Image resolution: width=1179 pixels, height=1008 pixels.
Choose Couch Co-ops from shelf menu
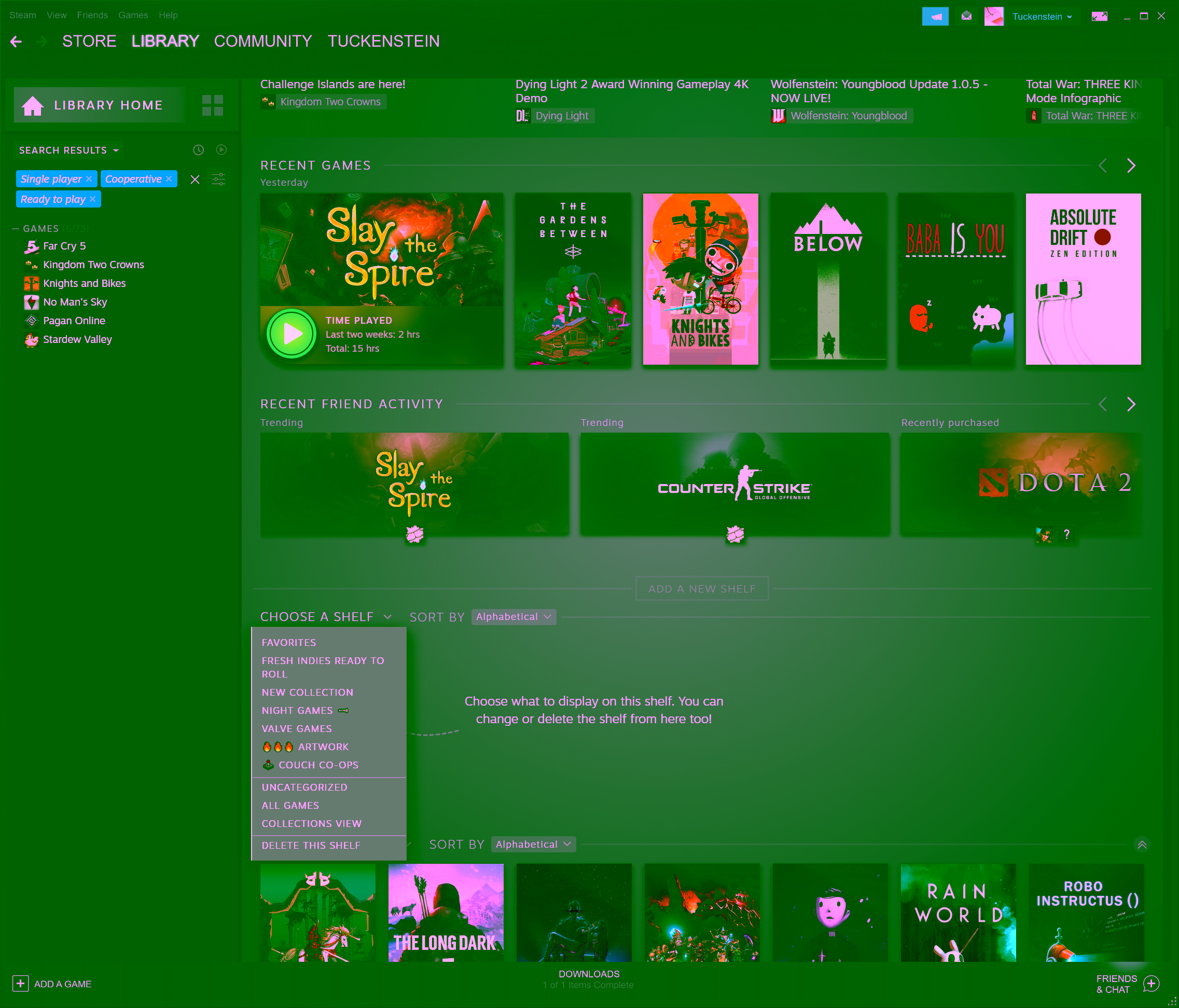coord(311,766)
